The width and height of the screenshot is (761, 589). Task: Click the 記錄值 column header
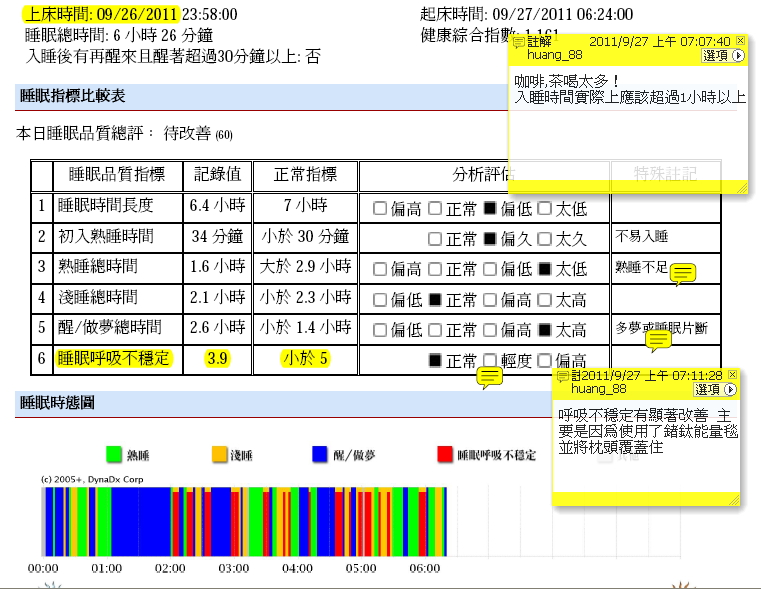pos(217,174)
